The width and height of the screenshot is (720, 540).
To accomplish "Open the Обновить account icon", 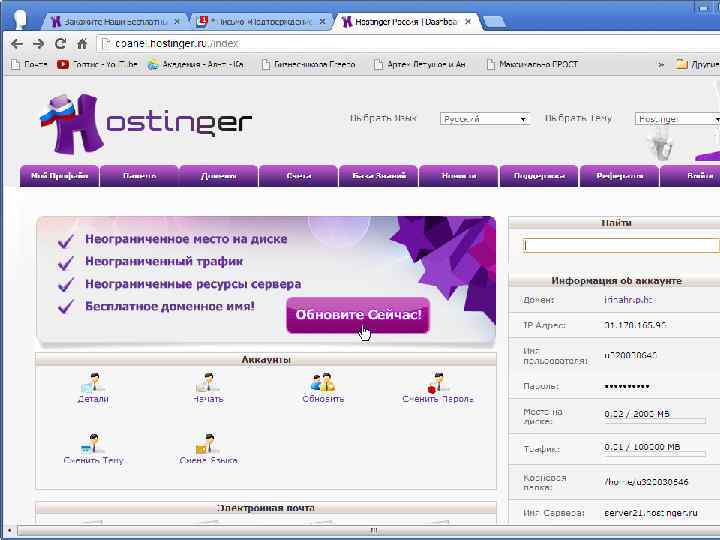I will point(323,388).
